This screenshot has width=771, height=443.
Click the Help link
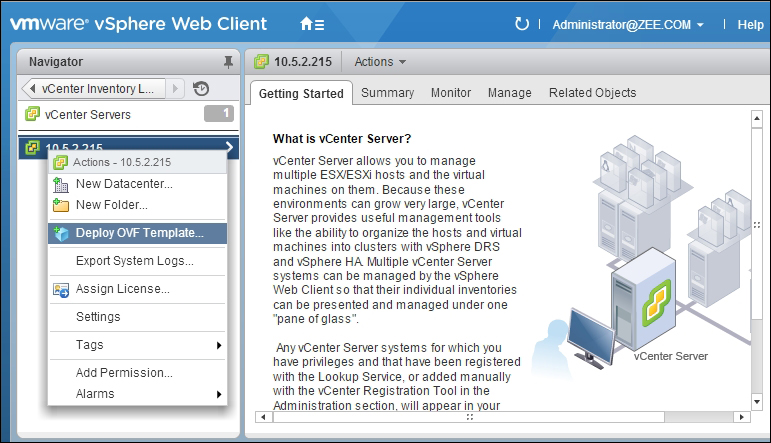[x=749, y=24]
